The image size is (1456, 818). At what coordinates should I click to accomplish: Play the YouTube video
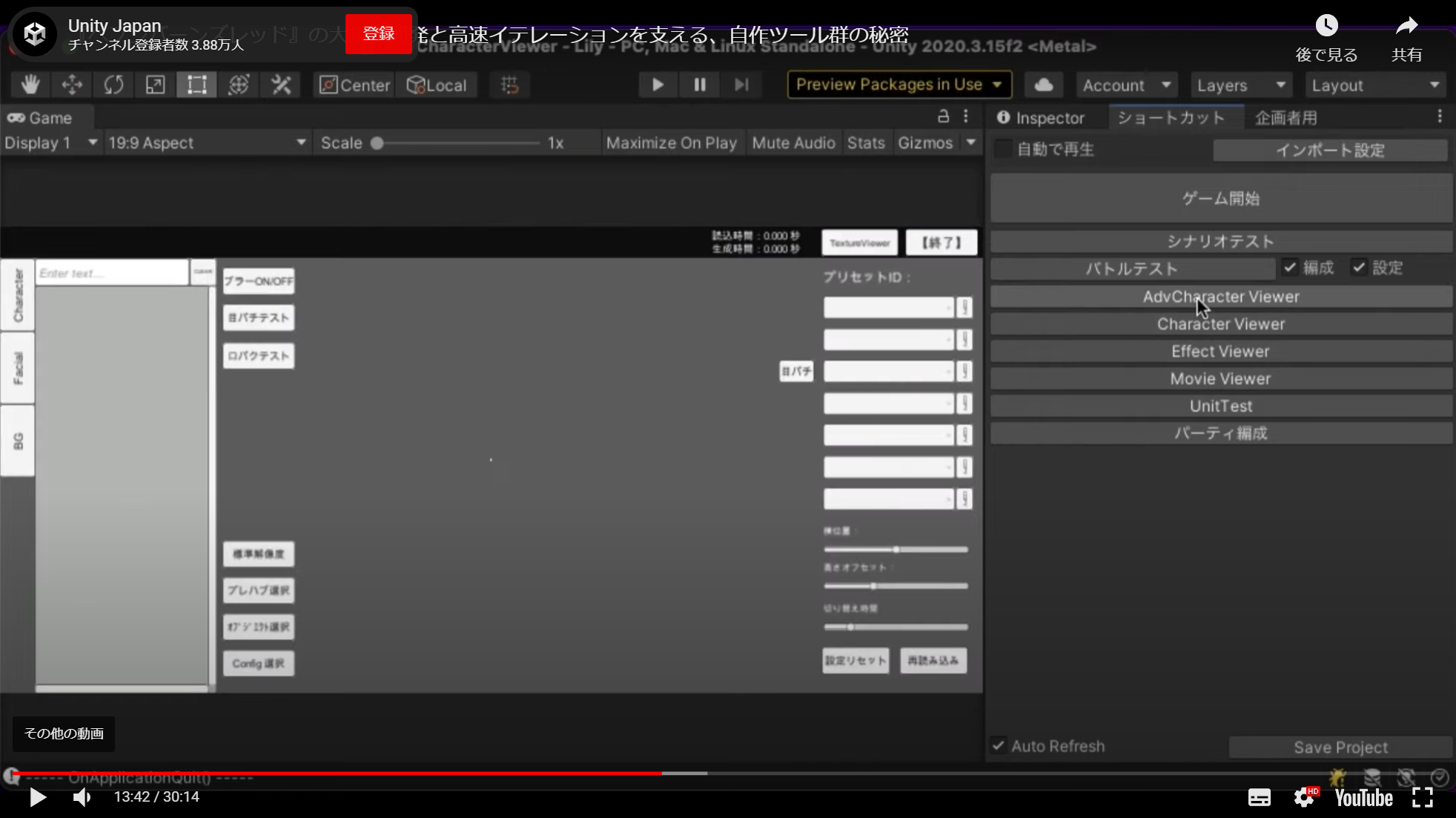[38, 797]
